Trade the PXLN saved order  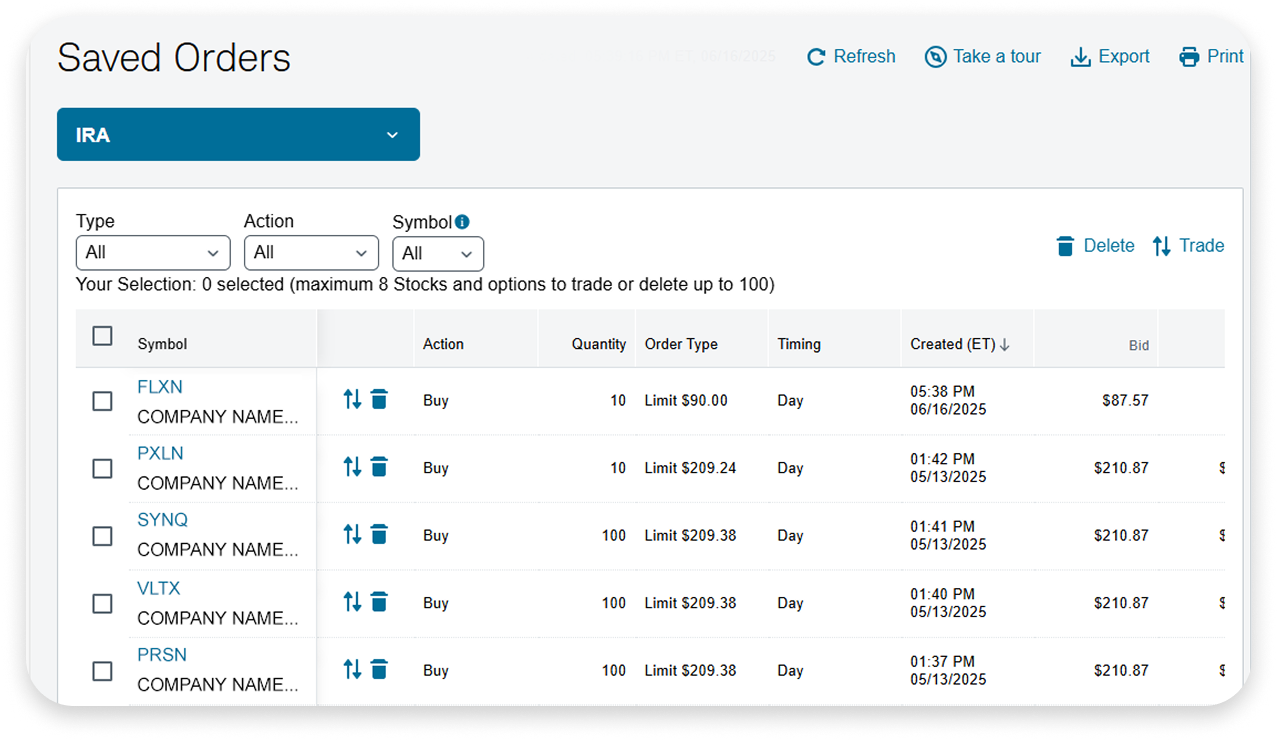coord(352,467)
